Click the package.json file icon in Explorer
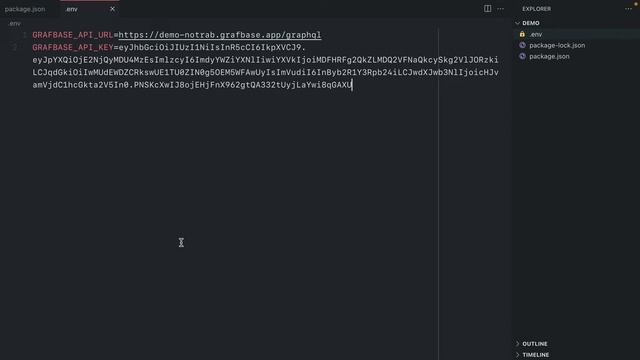Viewport: 640px width, 360px height. (522, 56)
